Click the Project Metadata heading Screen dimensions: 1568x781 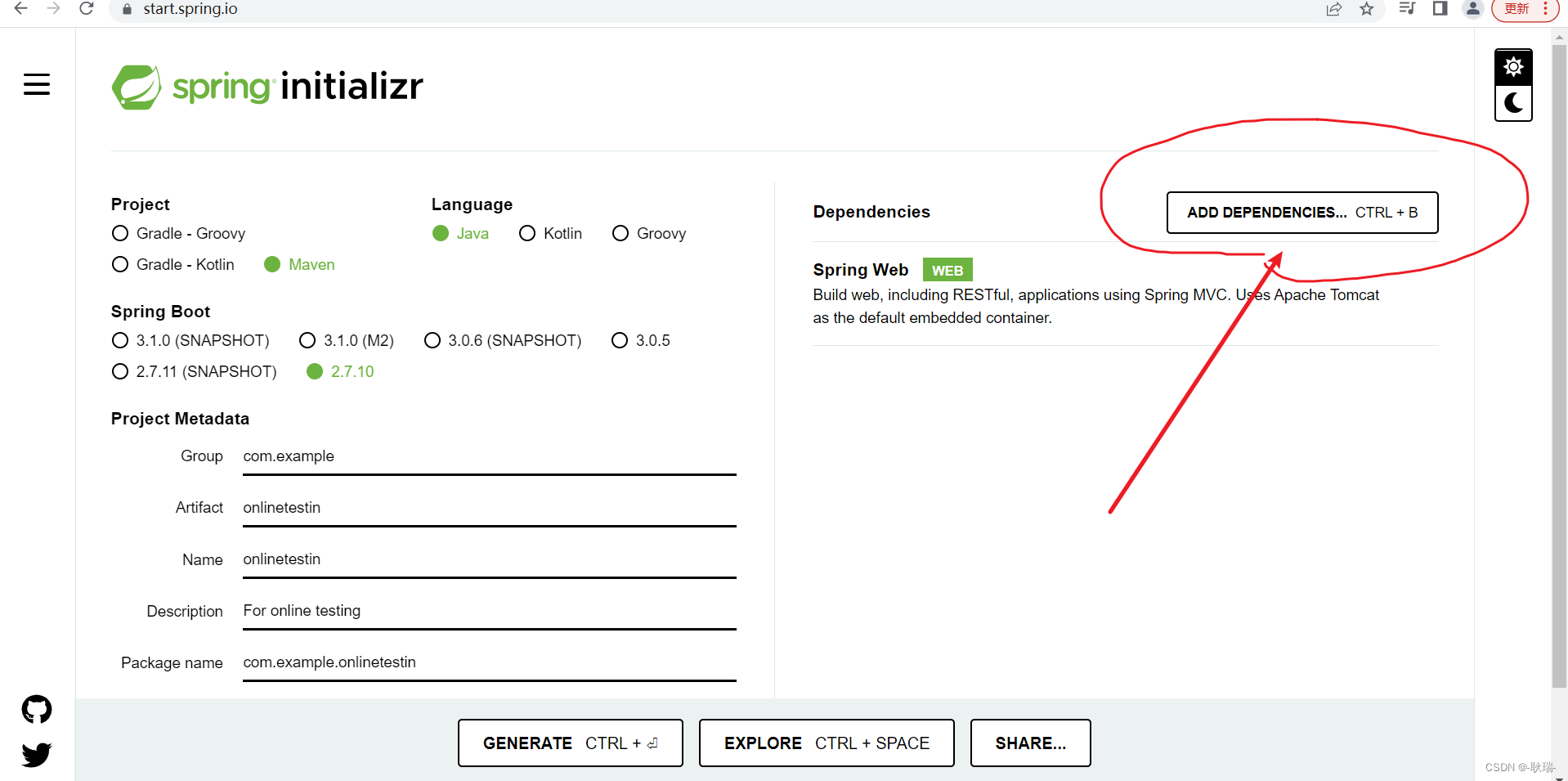tap(180, 419)
